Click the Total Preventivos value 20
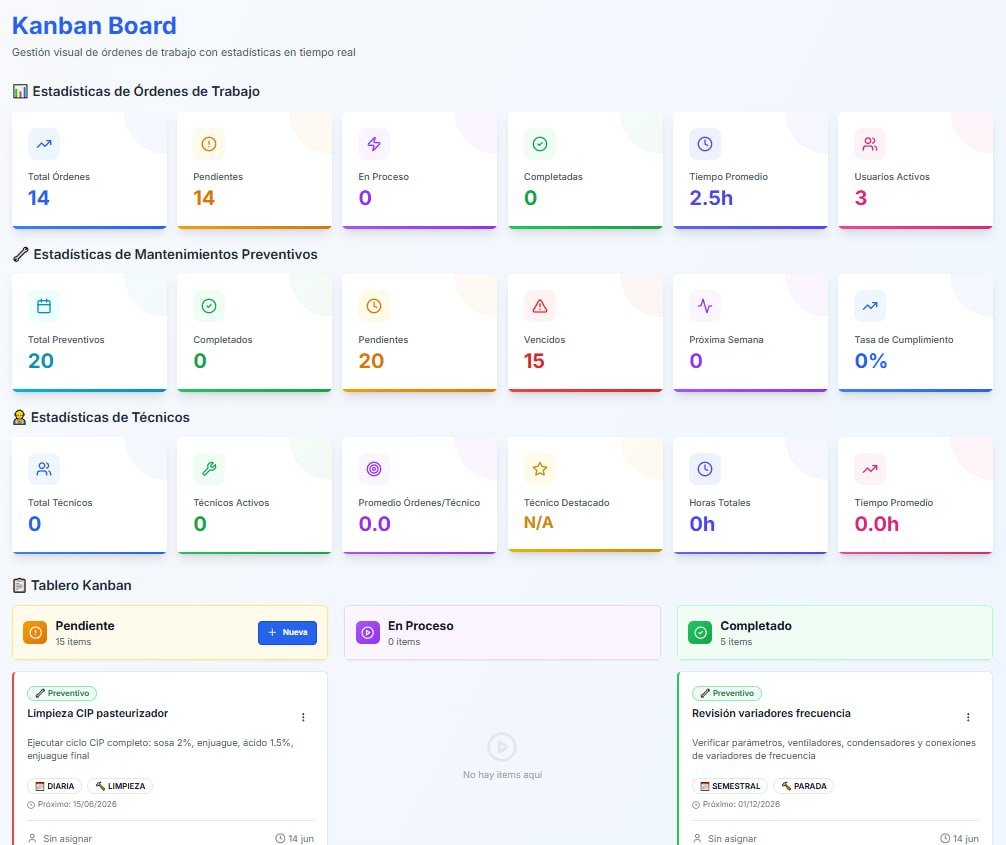1006x845 pixels. click(41, 361)
